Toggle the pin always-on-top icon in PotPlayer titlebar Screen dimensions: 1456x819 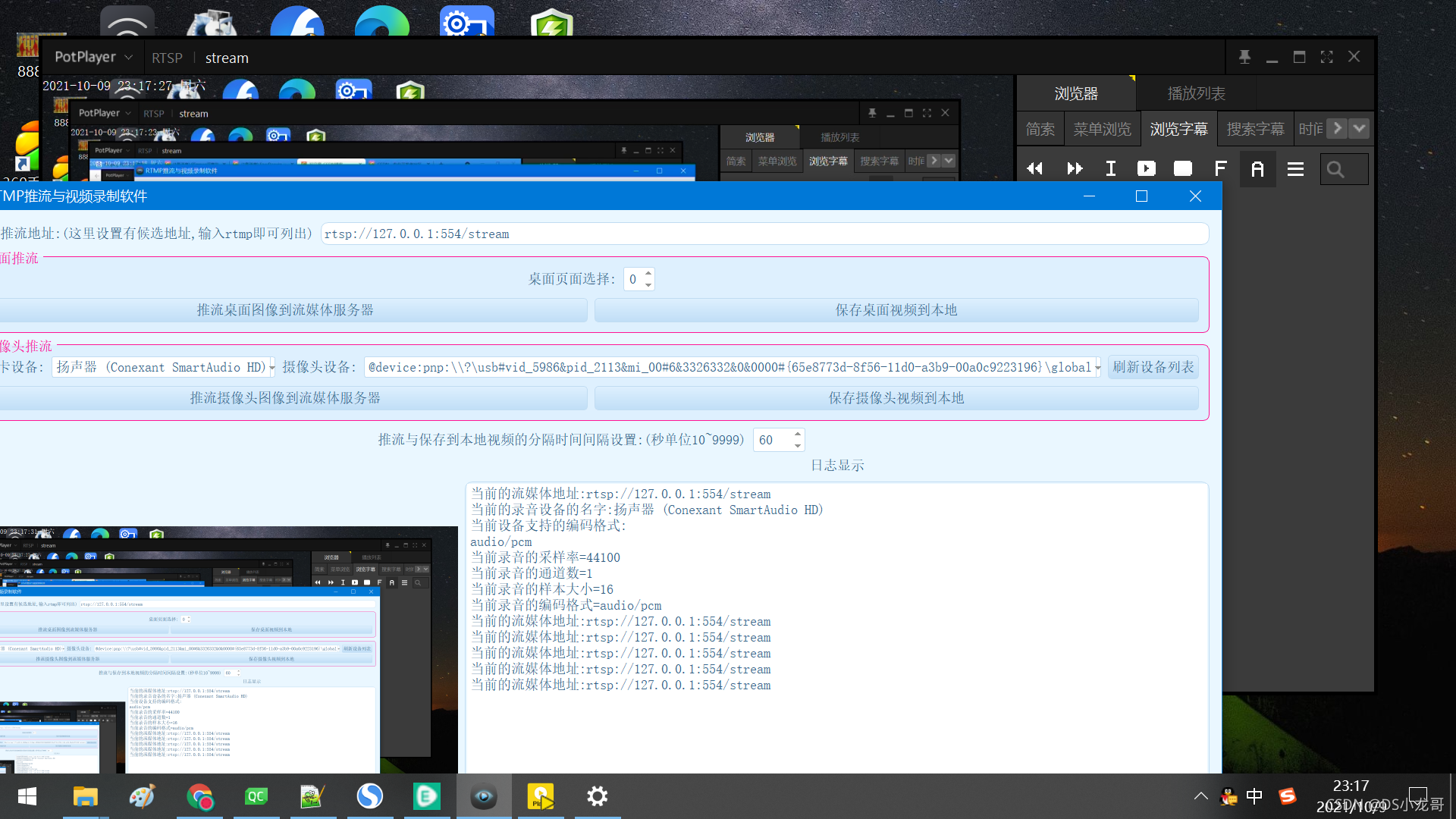pos(1244,56)
